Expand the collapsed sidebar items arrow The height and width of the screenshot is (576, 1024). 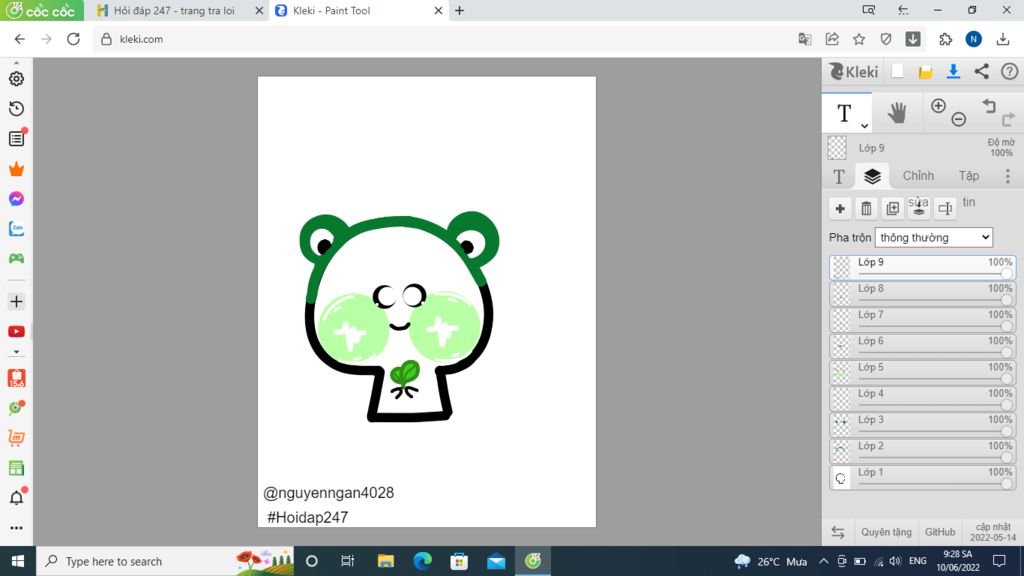tap(16, 352)
